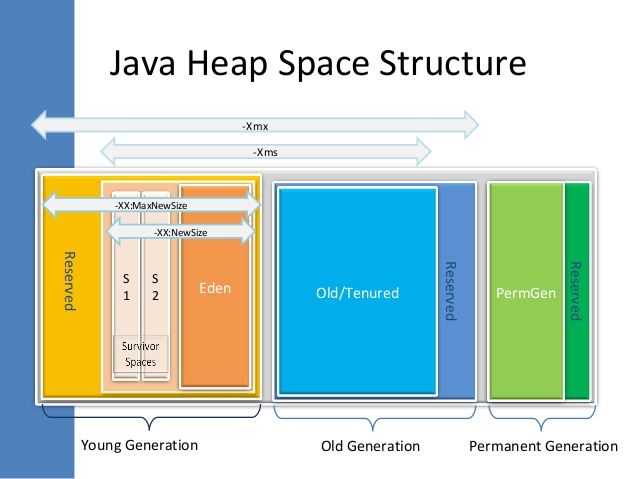The height and width of the screenshot is (479, 638).
Task: Click the Reserved block beside Old/Tenured
Action: (456, 291)
